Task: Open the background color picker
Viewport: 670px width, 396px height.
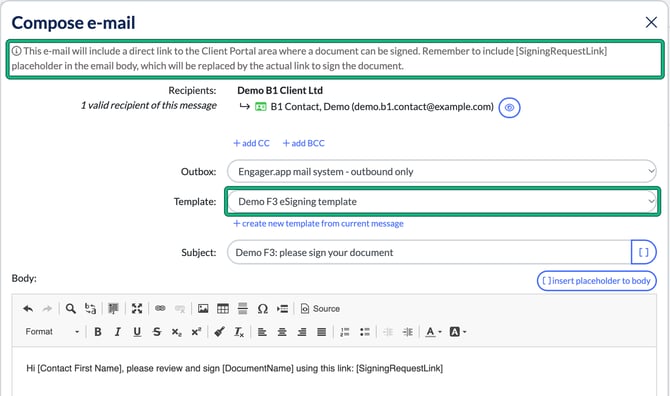Action: pyautogui.click(x=458, y=332)
